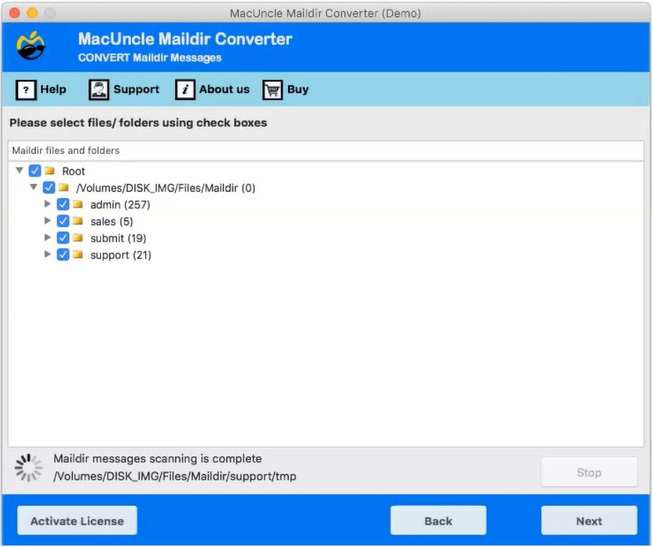Expand the sales folder node
Image resolution: width=653 pixels, height=547 pixels.
click(47, 220)
